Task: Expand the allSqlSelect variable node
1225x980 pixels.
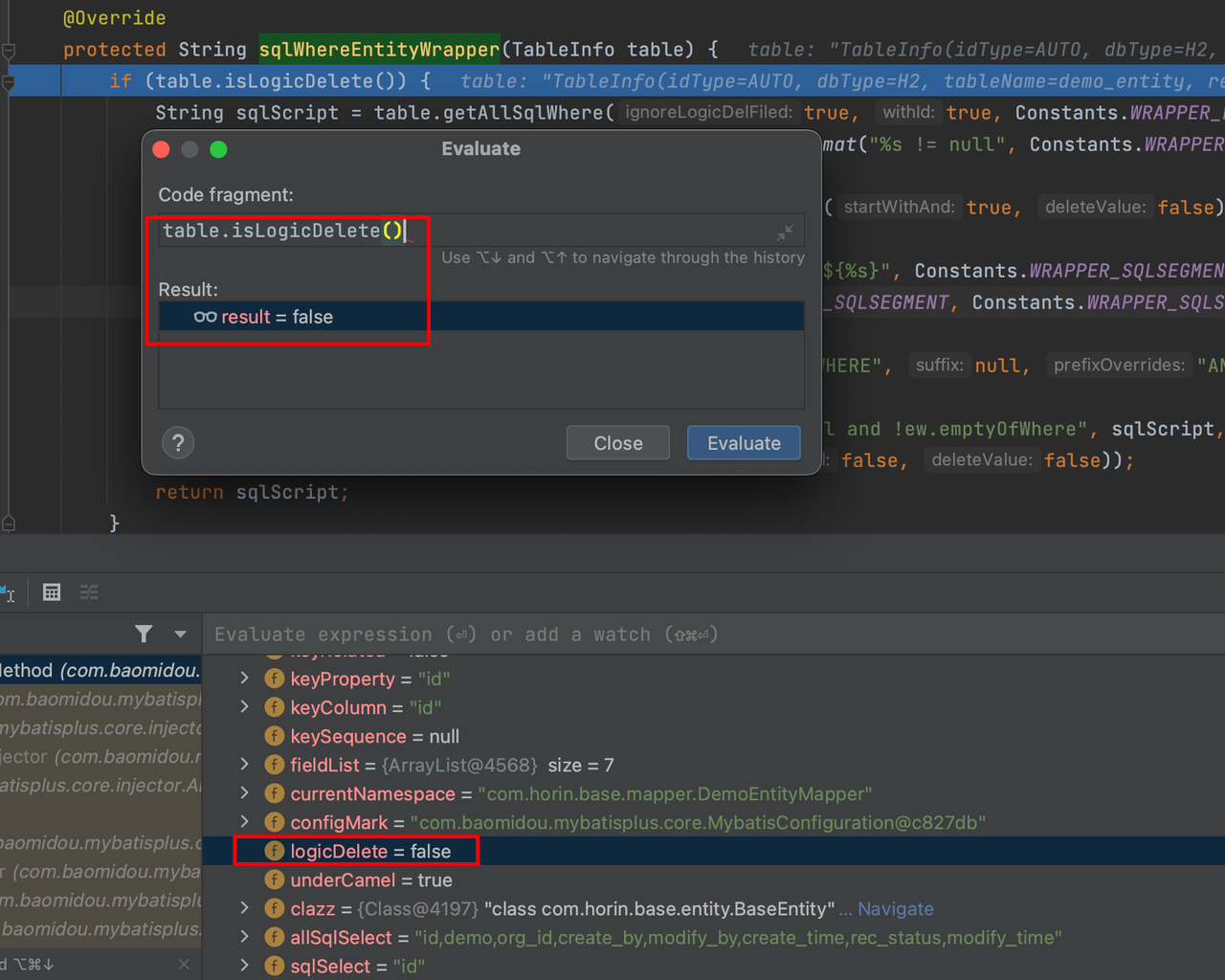Action: [245, 937]
